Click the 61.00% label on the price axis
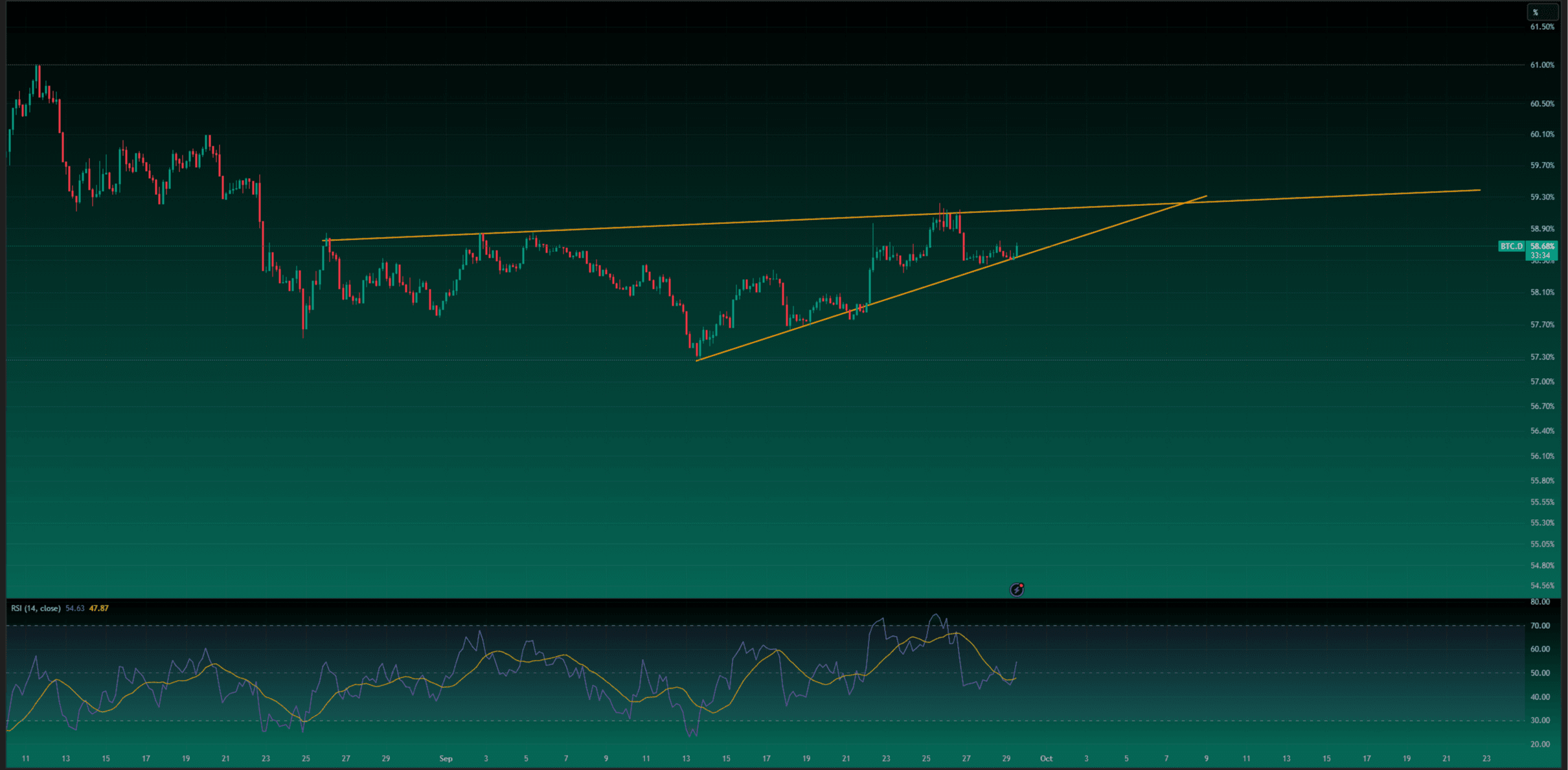Image resolution: width=1568 pixels, height=770 pixels. 1541,65
